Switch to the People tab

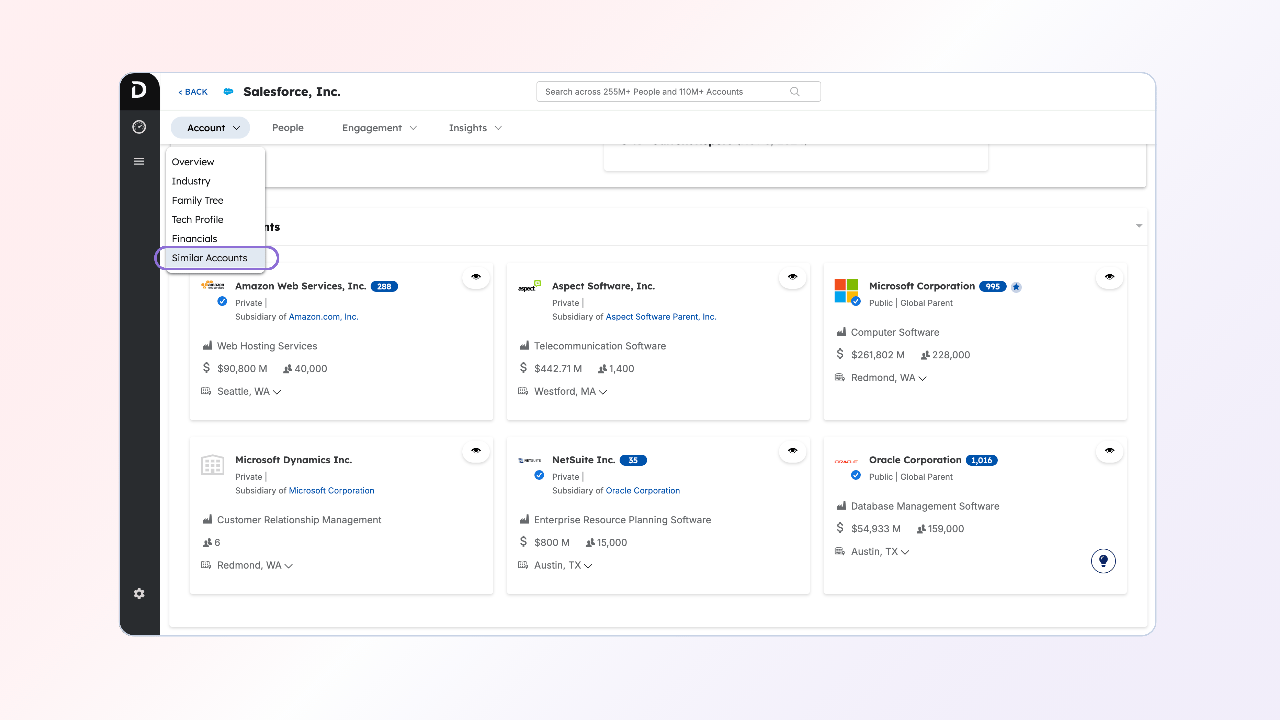tap(288, 128)
